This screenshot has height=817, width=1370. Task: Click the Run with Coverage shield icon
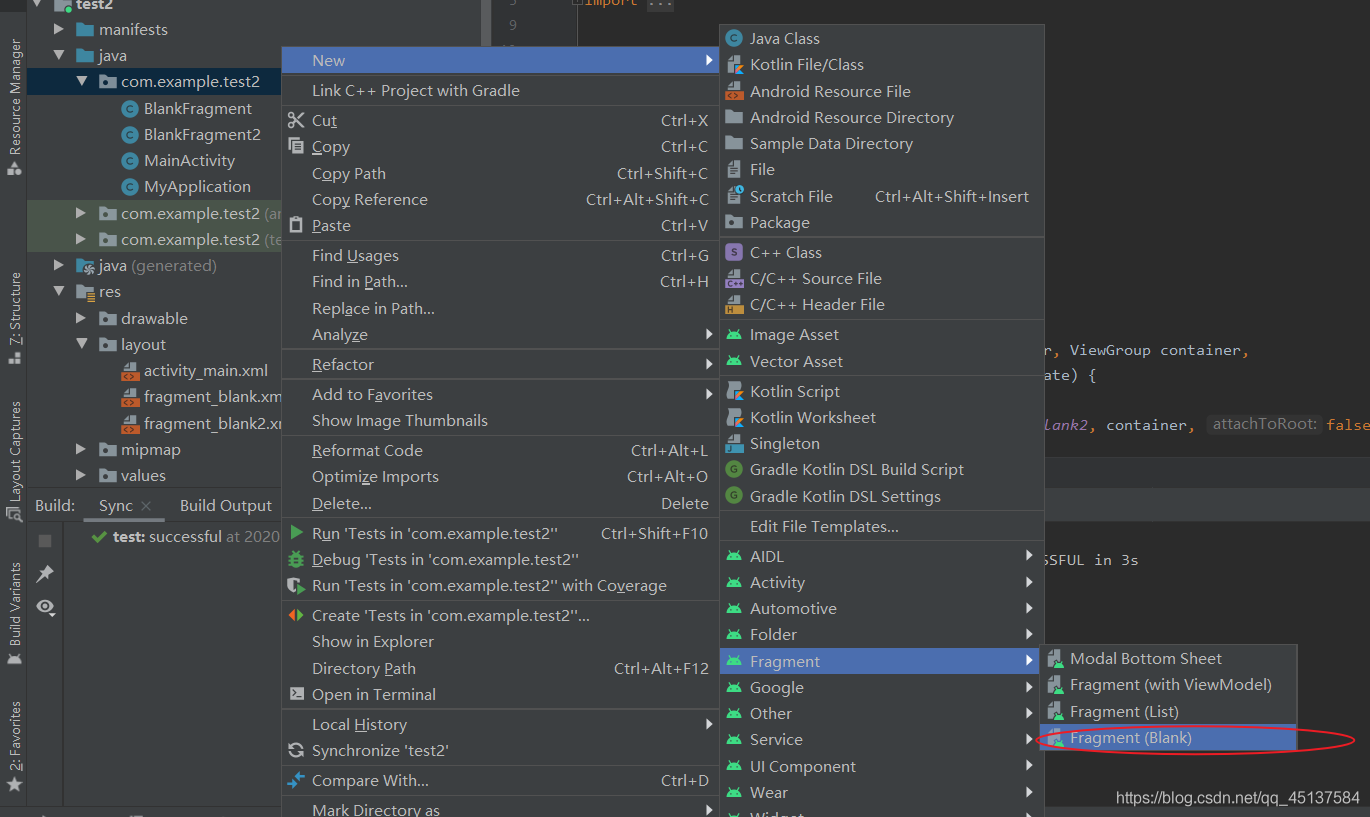pyautogui.click(x=296, y=585)
